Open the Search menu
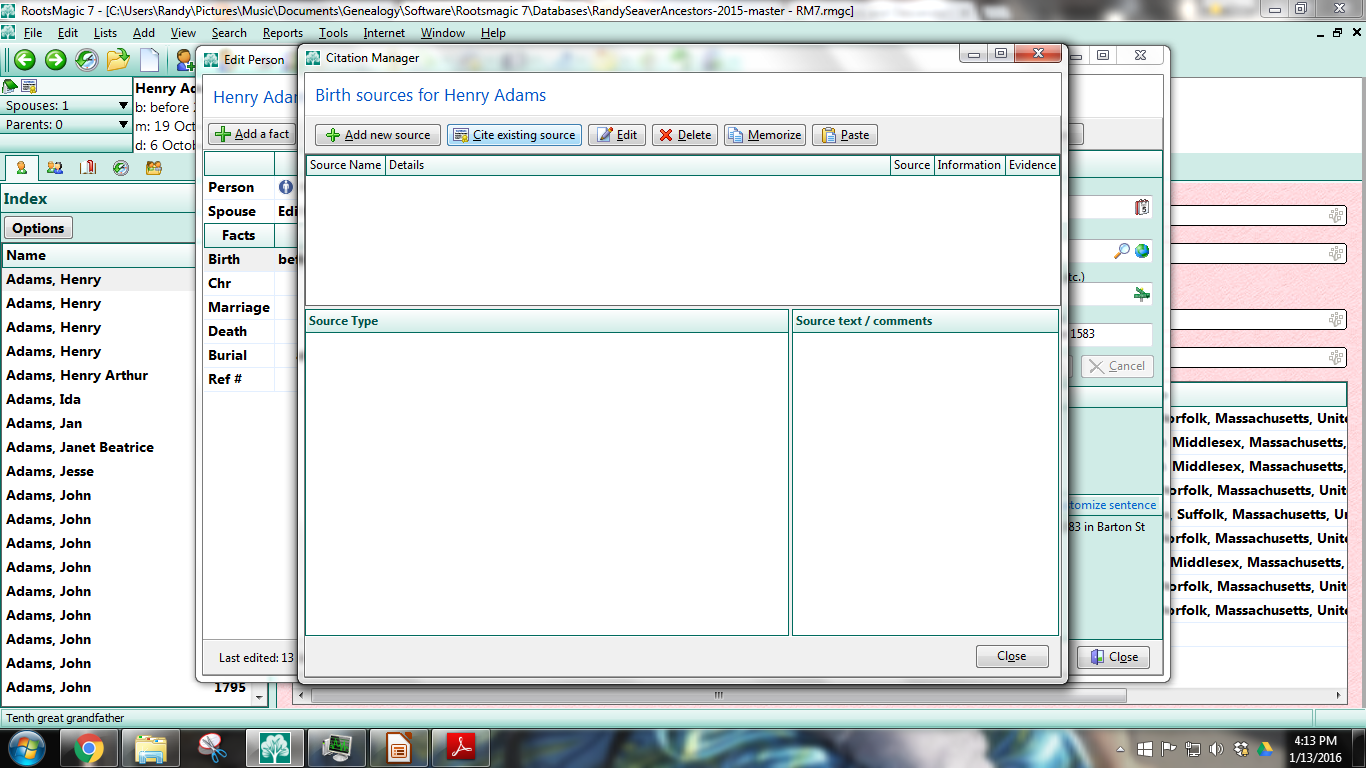Screen dimensions: 1366x768 [229, 33]
